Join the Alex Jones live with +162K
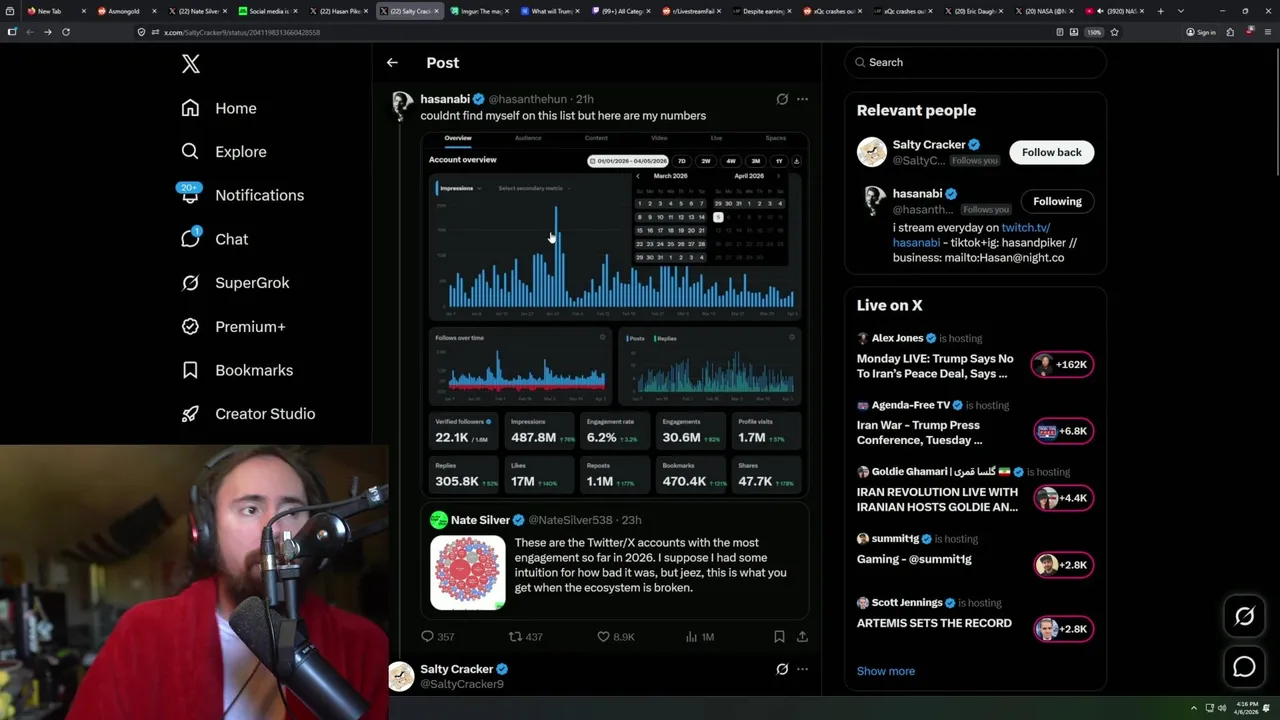Viewport: 1280px width, 720px height. 1062,365
